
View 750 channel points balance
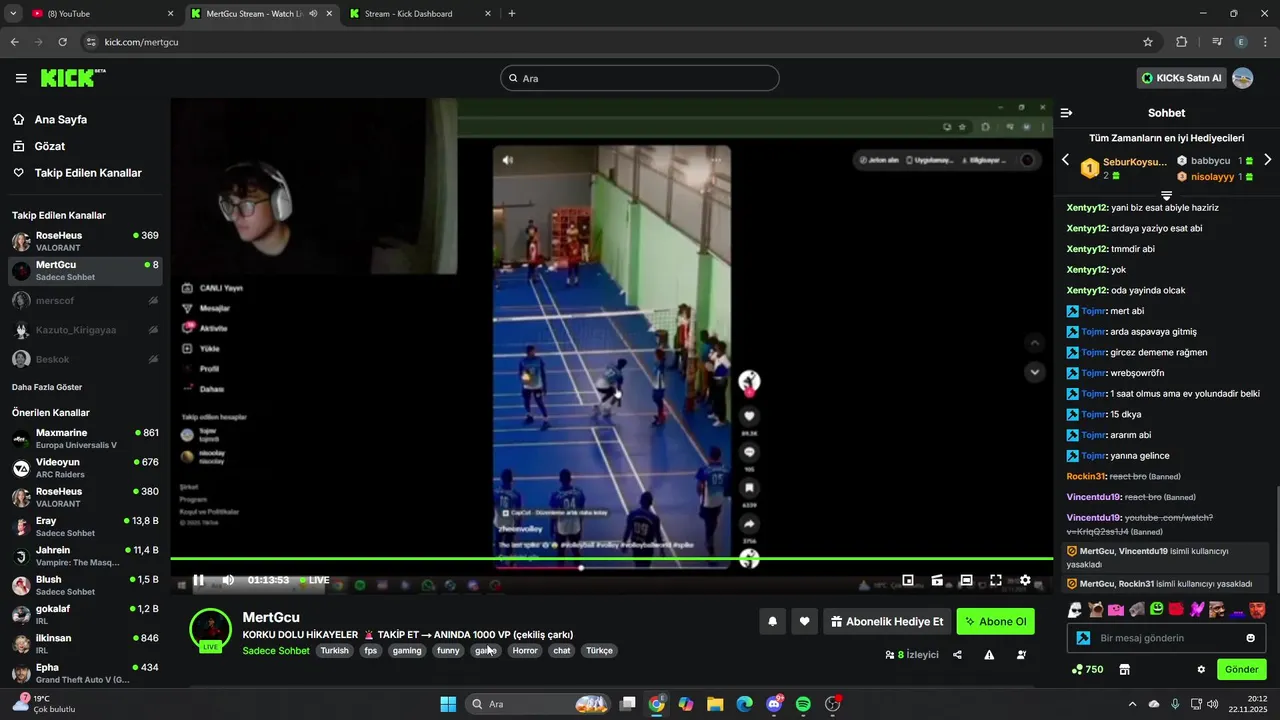pos(1087,669)
